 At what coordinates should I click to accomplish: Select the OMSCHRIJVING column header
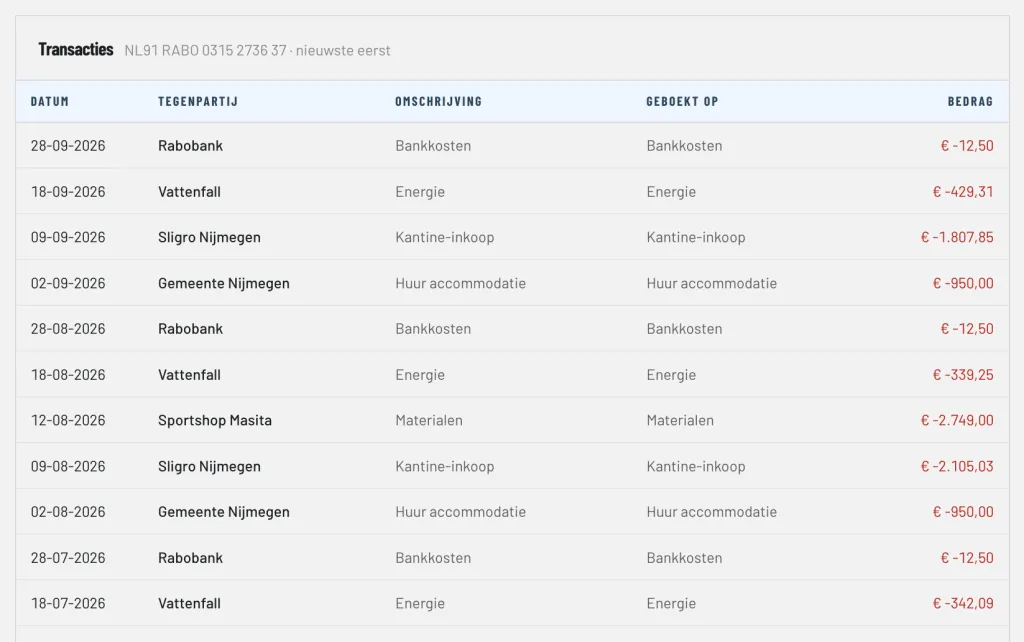[438, 101]
